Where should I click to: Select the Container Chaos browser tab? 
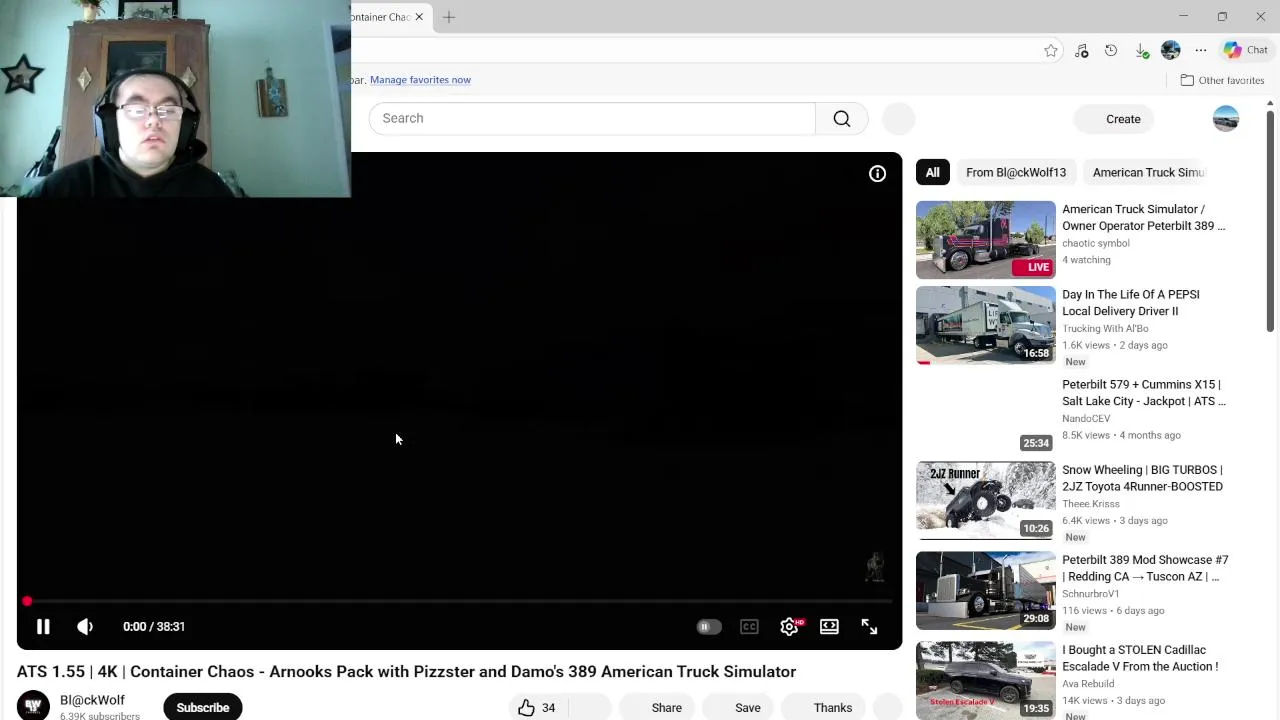(x=390, y=17)
